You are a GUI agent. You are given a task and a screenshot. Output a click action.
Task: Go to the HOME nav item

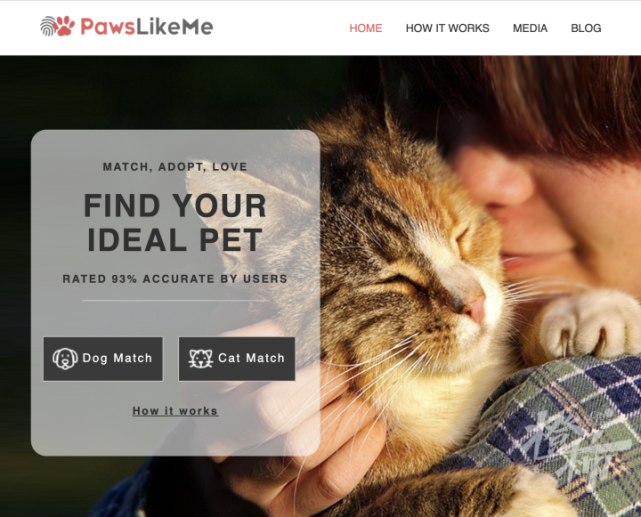click(365, 28)
